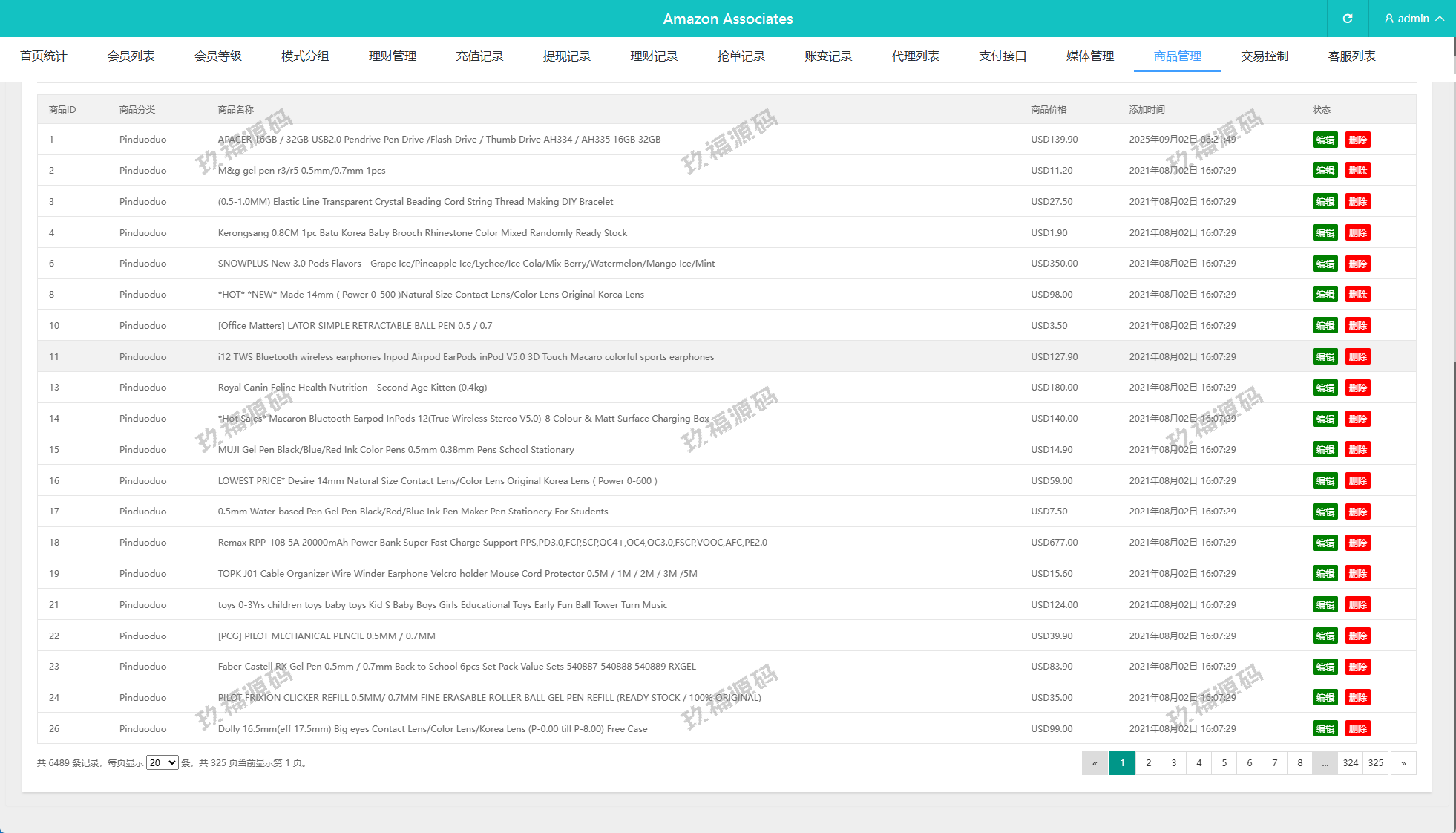
Task: Go to the next page using the » arrow
Action: point(1403,763)
